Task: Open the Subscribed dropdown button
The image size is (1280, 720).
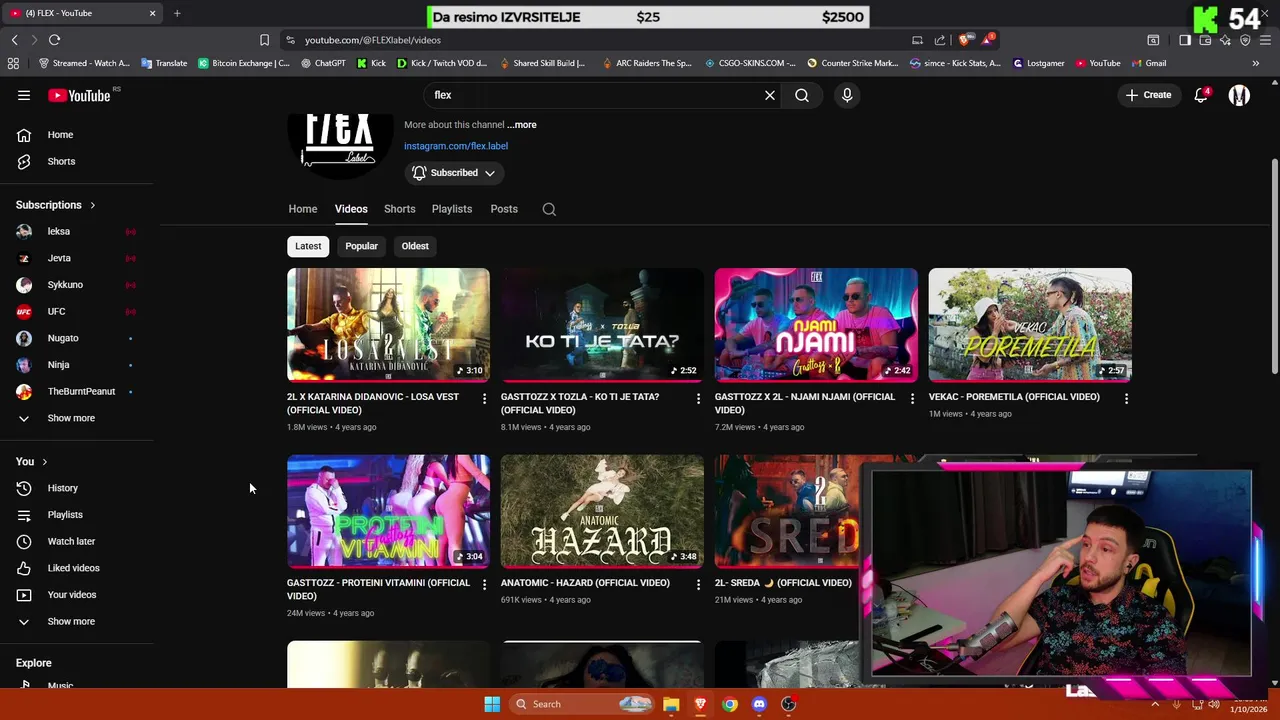Action: pos(454,173)
